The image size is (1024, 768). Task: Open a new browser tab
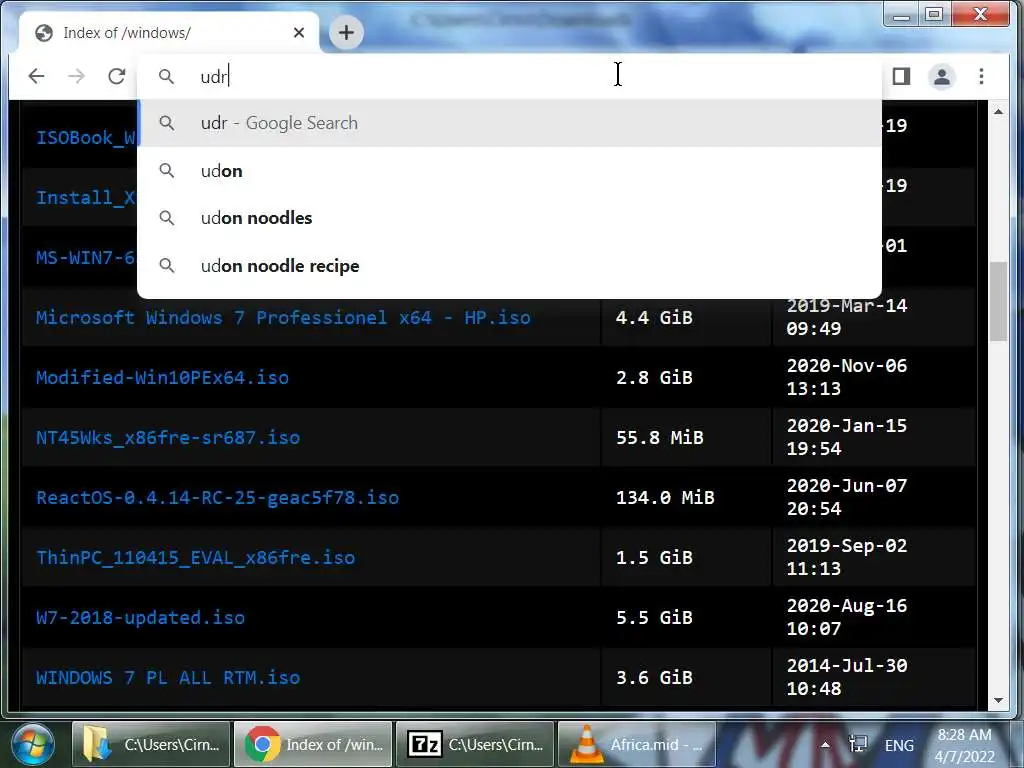pyautogui.click(x=346, y=32)
